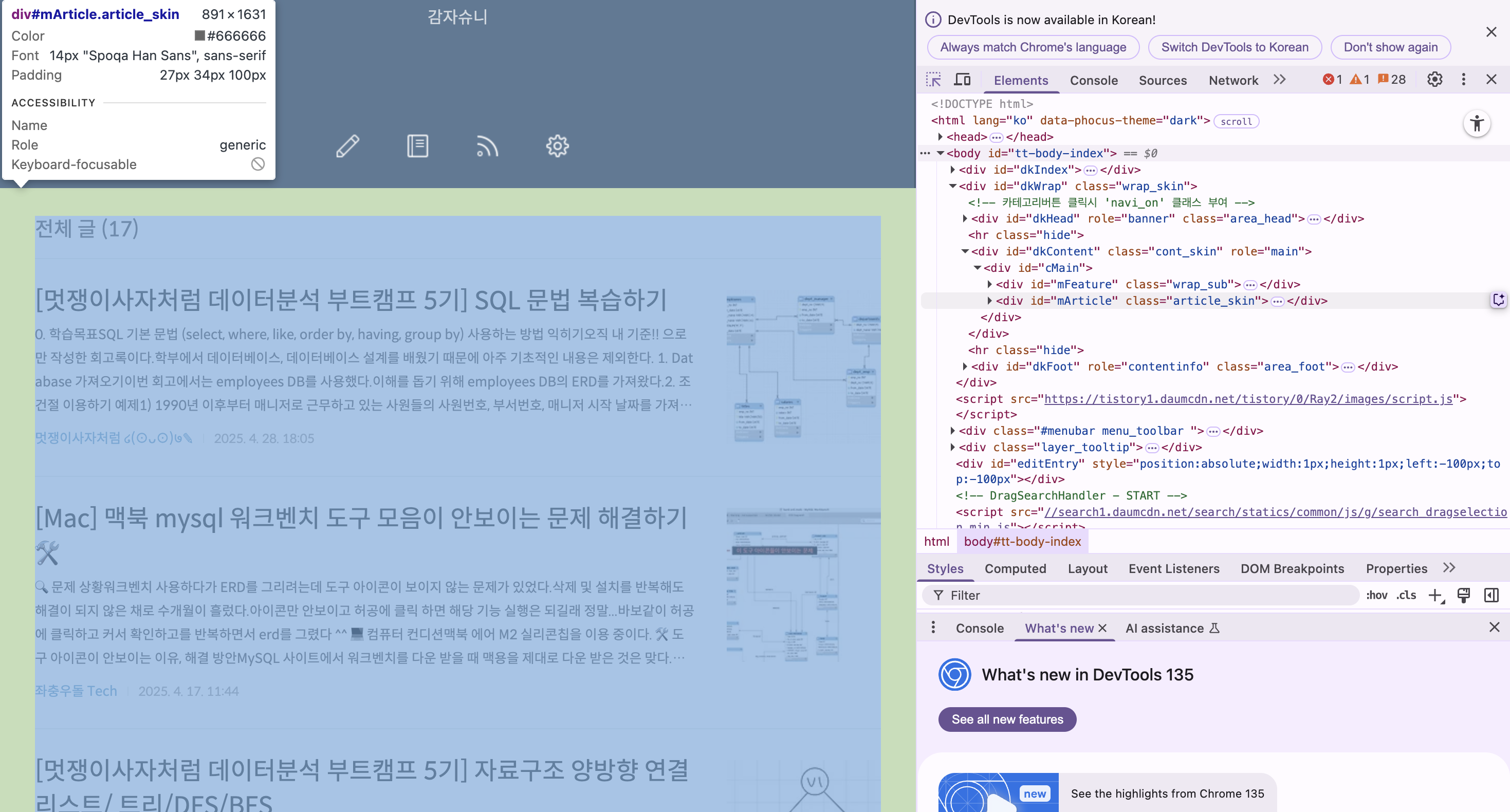Show more Styles sidebar tabs chevron
Screen dimensions: 1510x812
coord(1450,568)
